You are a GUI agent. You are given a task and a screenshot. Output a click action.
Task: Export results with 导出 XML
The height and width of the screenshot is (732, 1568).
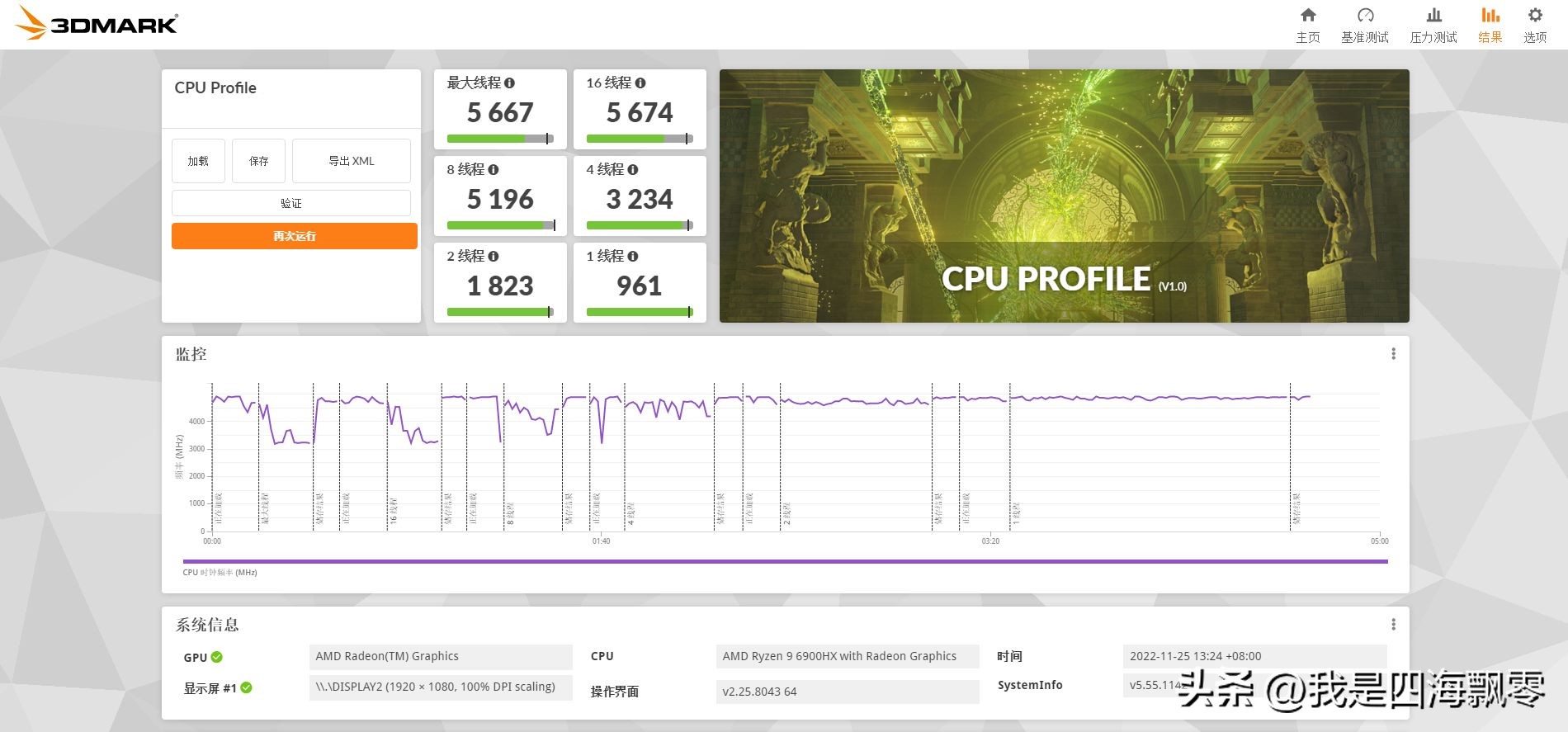(x=352, y=161)
